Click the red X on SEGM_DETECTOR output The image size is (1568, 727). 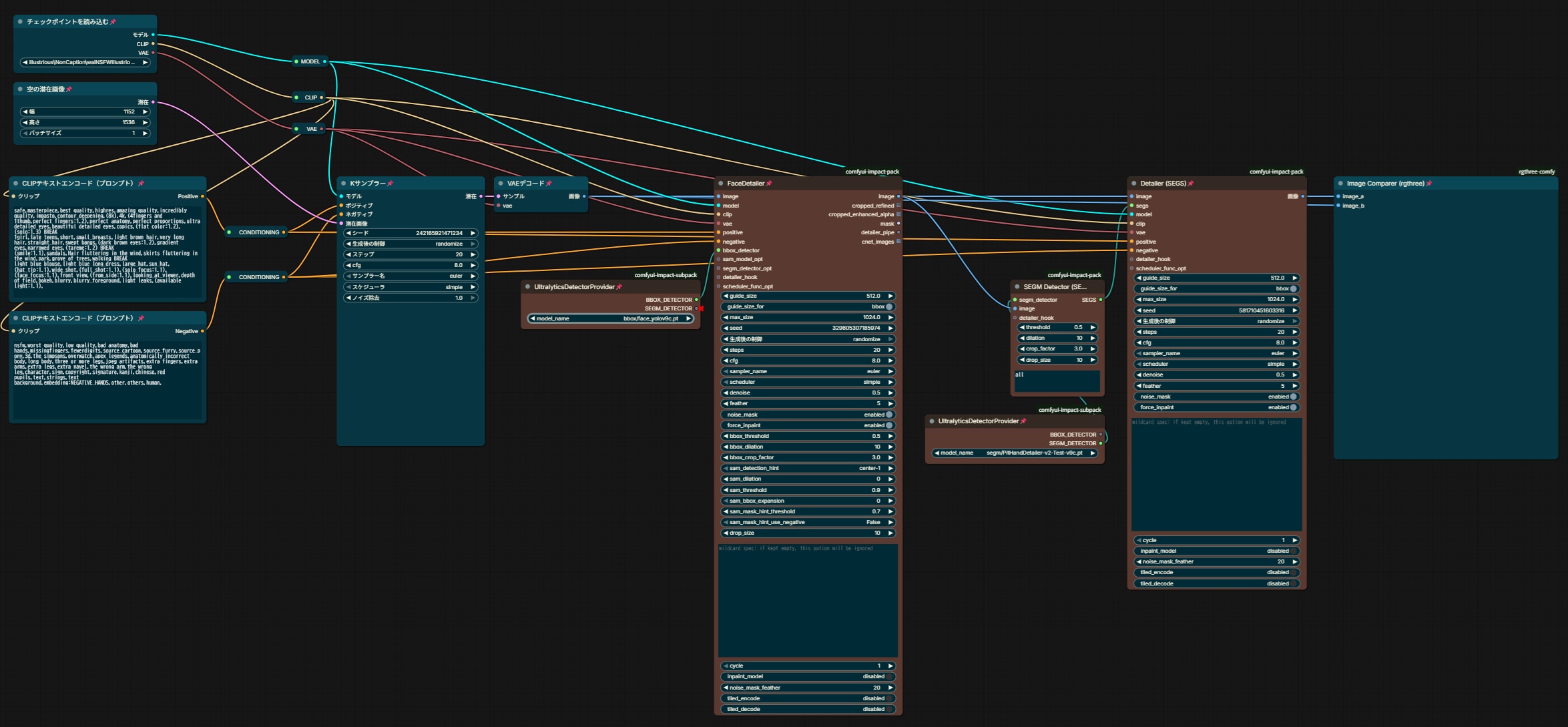pyautogui.click(x=702, y=308)
